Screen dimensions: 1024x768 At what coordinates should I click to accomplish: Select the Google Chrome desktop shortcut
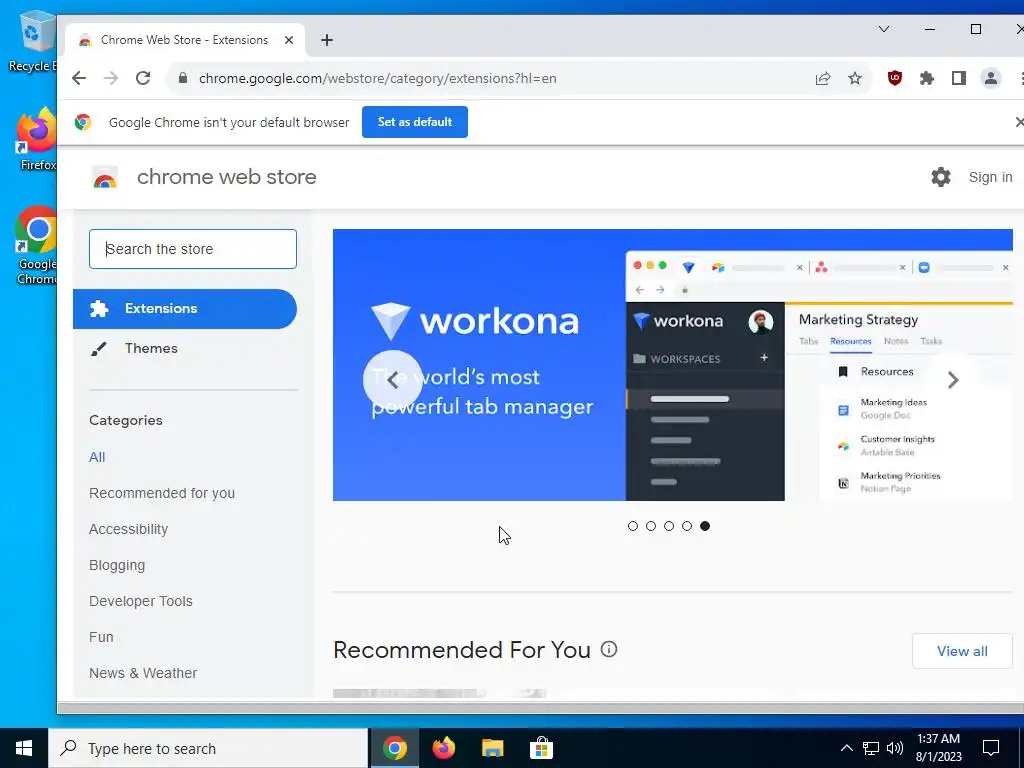[36, 246]
